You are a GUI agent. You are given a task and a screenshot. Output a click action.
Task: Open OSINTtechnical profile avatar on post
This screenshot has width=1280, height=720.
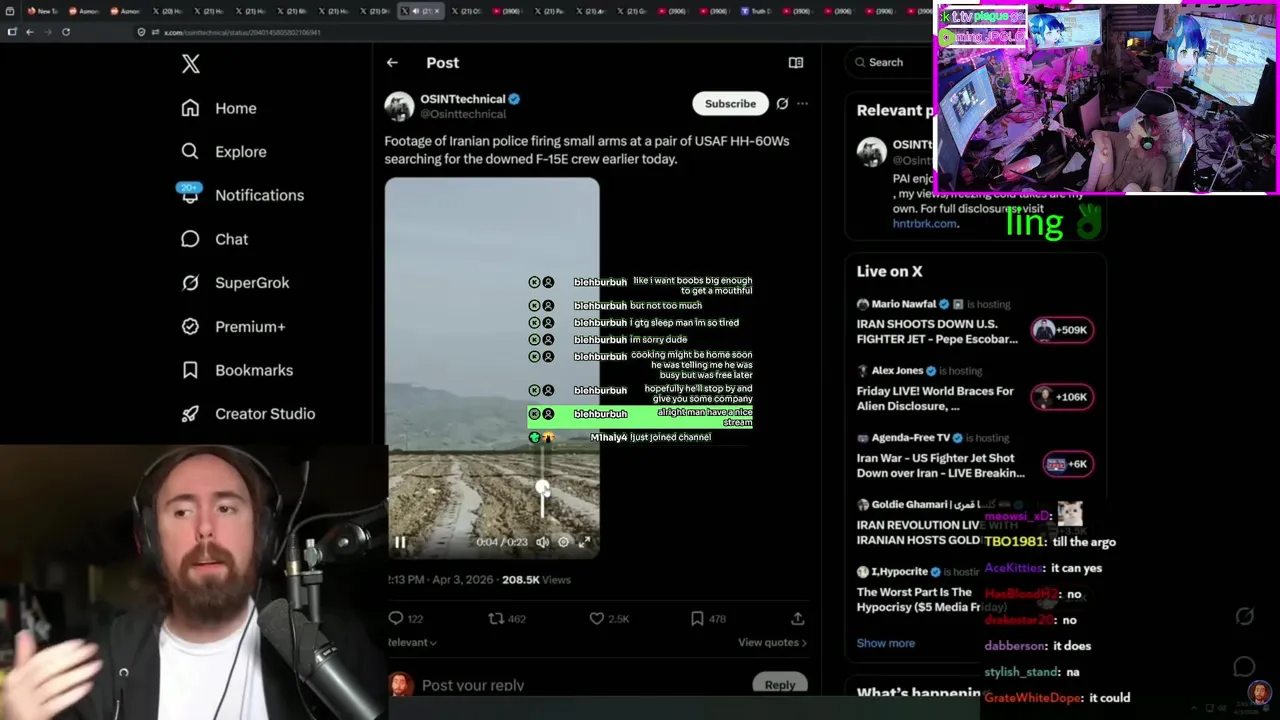click(399, 106)
